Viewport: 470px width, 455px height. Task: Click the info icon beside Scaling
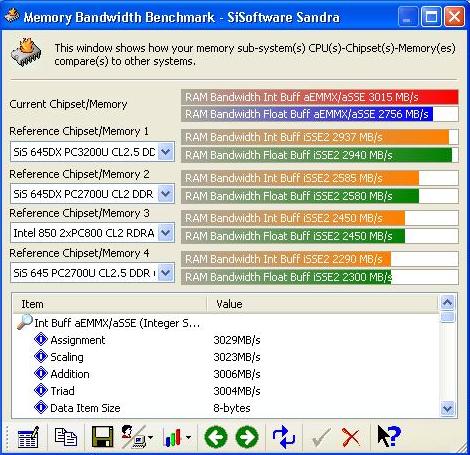tap(41, 356)
